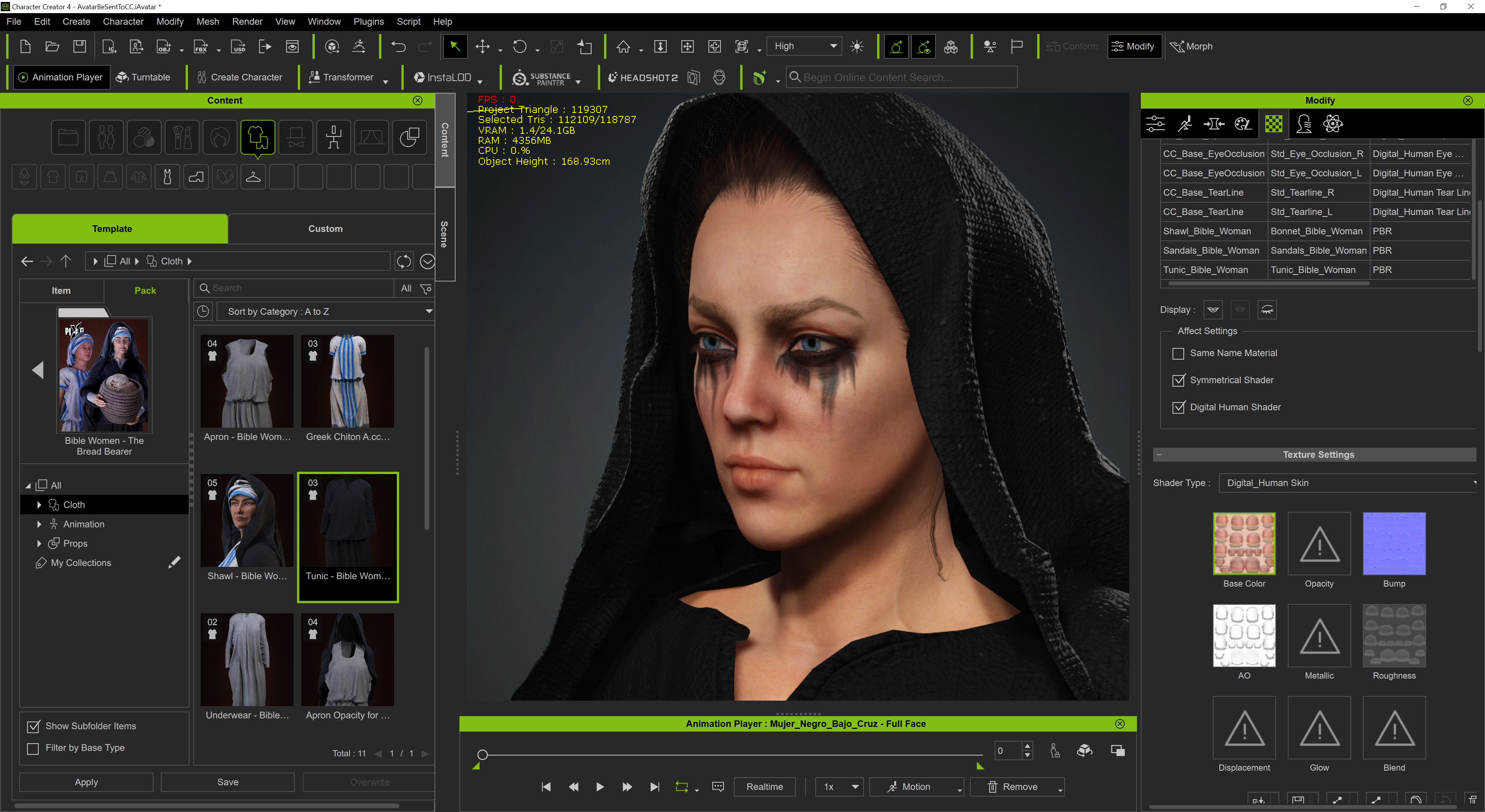Image resolution: width=1485 pixels, height=812 pixels.
Task: Select the Shawl - Bible Woman thumbnail
Action: 247,521
